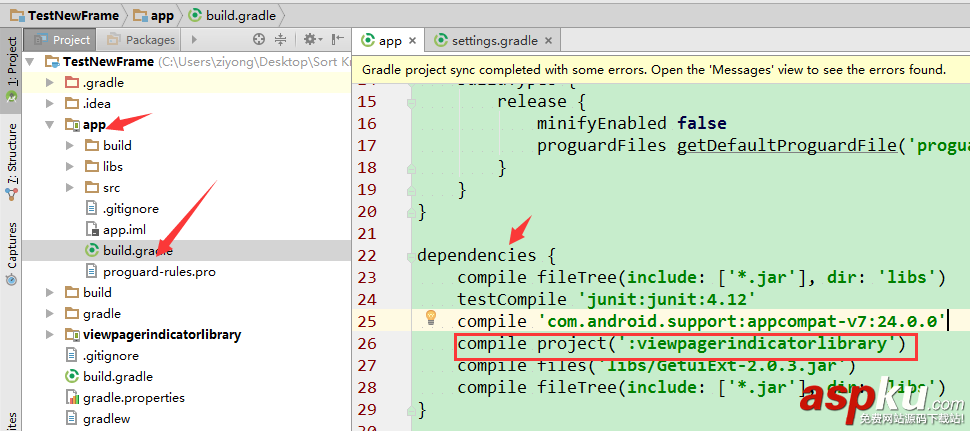Click the lightbulb quick-fix icon on line 25

[x=431, y=318]
